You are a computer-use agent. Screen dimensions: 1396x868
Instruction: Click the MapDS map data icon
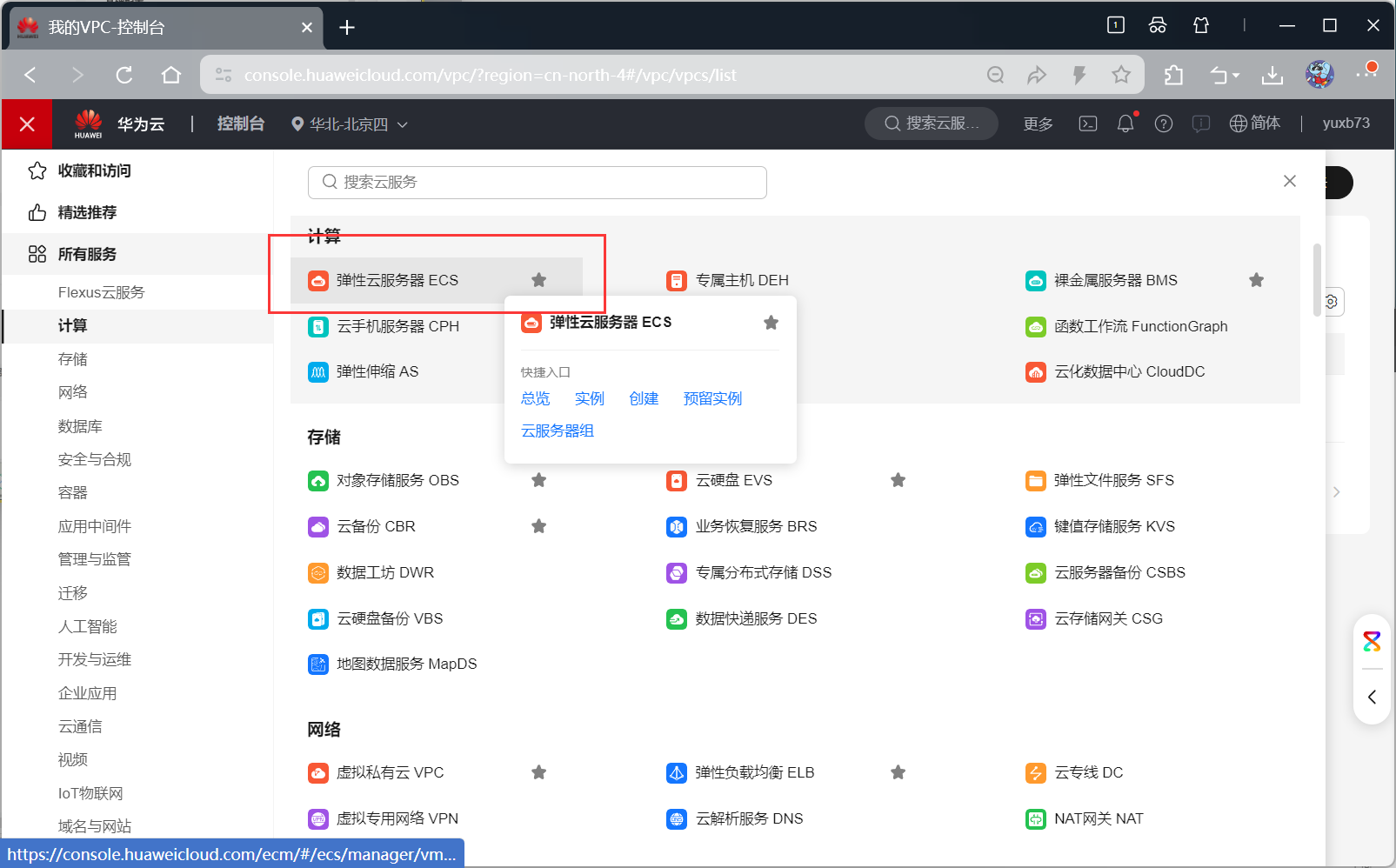pos(318,664)
